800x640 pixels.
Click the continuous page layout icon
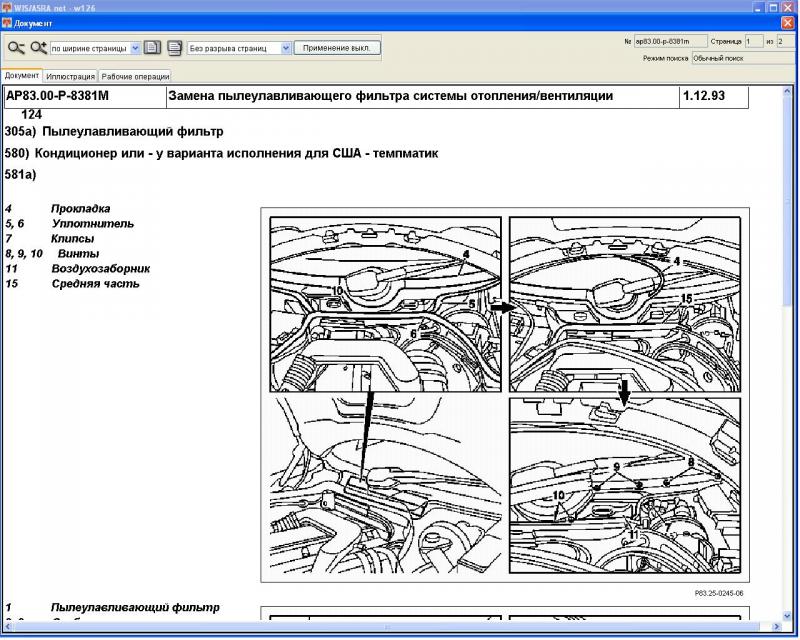pyautogui.click(x=174, y=48)
